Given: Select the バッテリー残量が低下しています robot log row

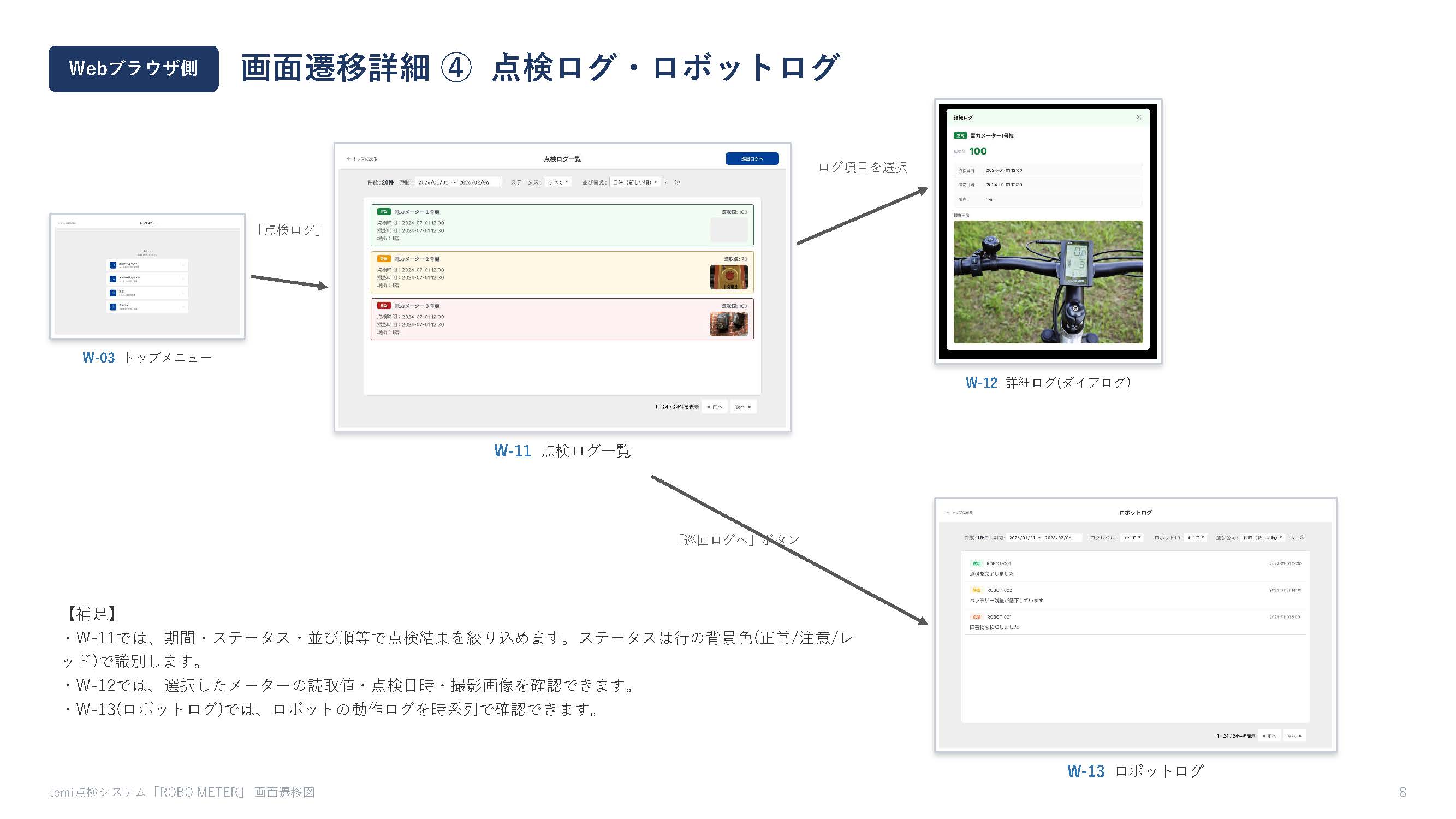Looking at the screenshot, I should click(x=1135, y=595).
